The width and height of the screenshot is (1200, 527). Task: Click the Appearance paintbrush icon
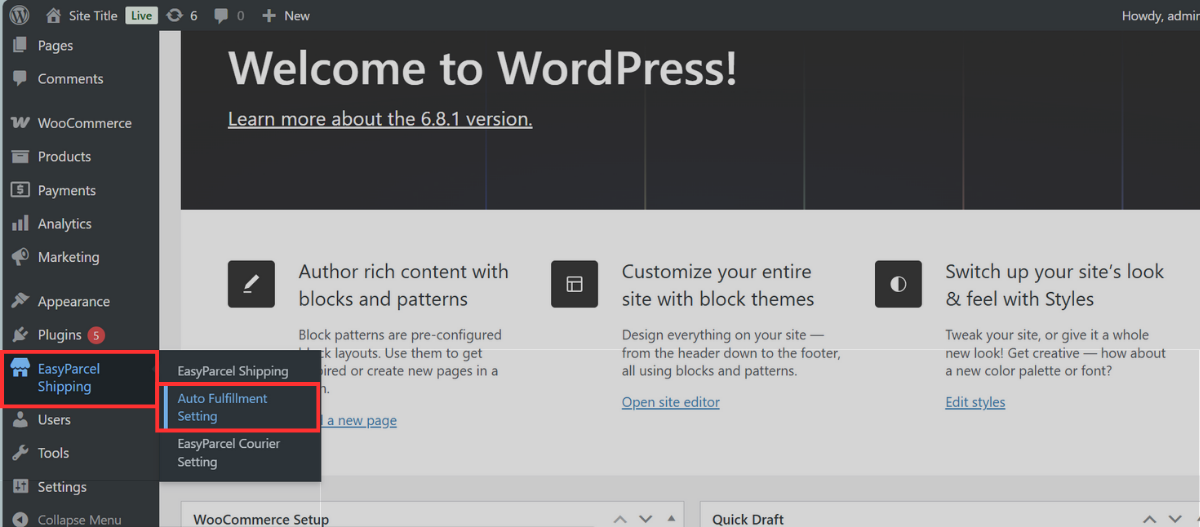click(x=20, y=301)
